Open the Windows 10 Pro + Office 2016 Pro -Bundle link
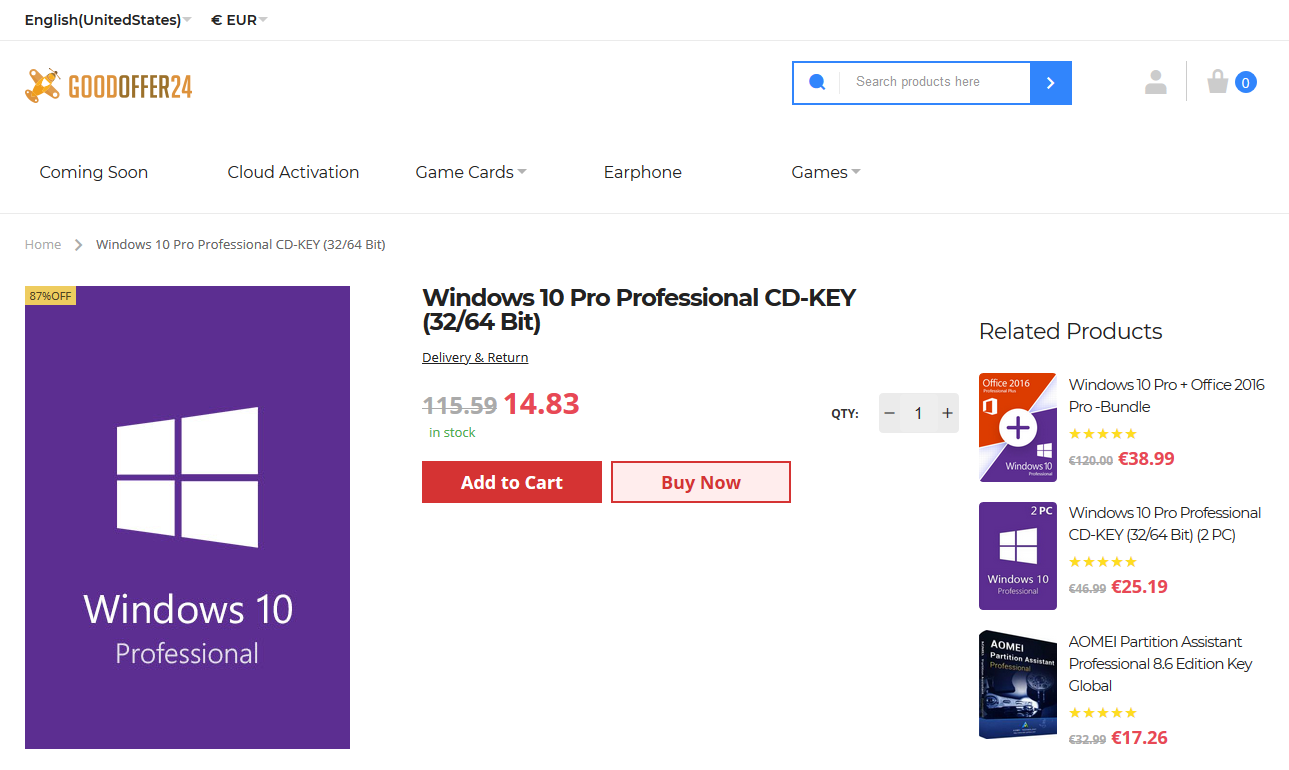This screenshot has width=1289, height=770. pyautogui.click(x=1167, y=395)
